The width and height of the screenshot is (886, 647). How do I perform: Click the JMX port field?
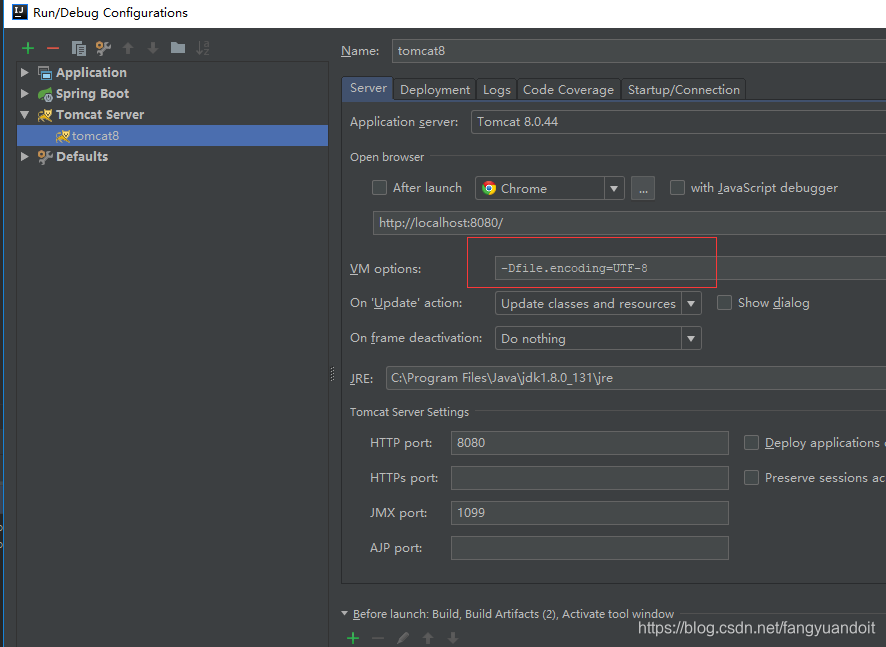[x=589, y=513]
